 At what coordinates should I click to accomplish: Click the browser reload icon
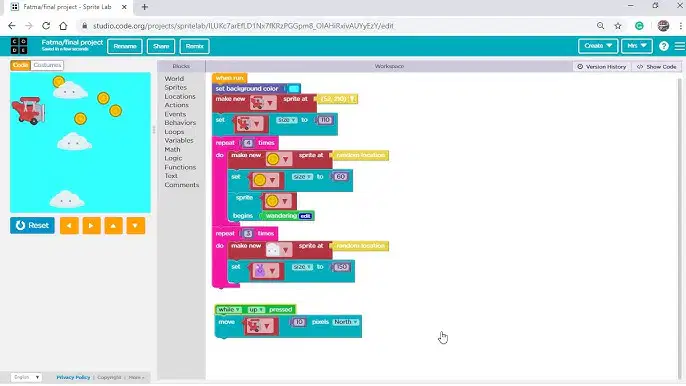46,26
